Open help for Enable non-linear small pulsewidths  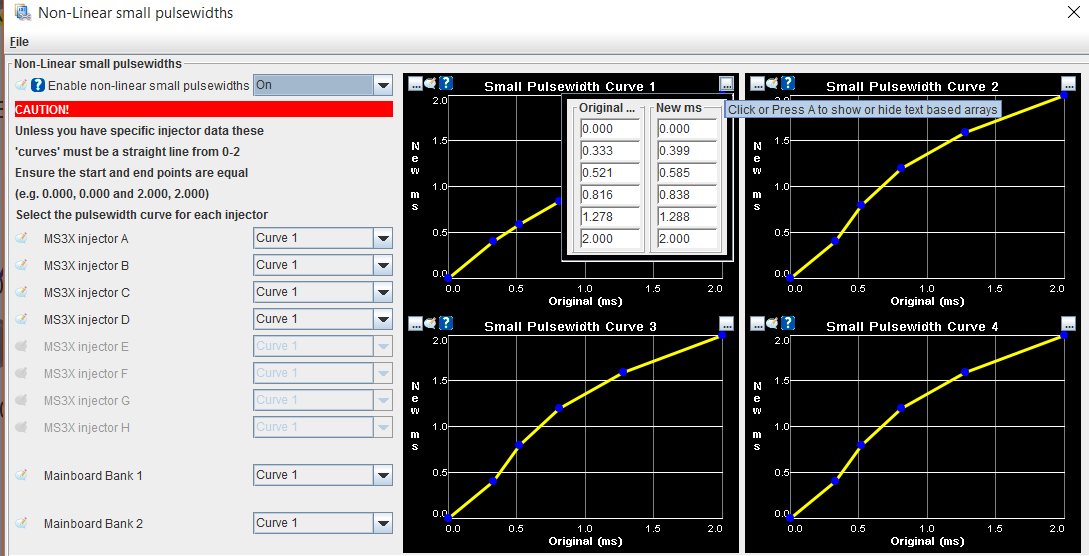(x=38, y=86)
